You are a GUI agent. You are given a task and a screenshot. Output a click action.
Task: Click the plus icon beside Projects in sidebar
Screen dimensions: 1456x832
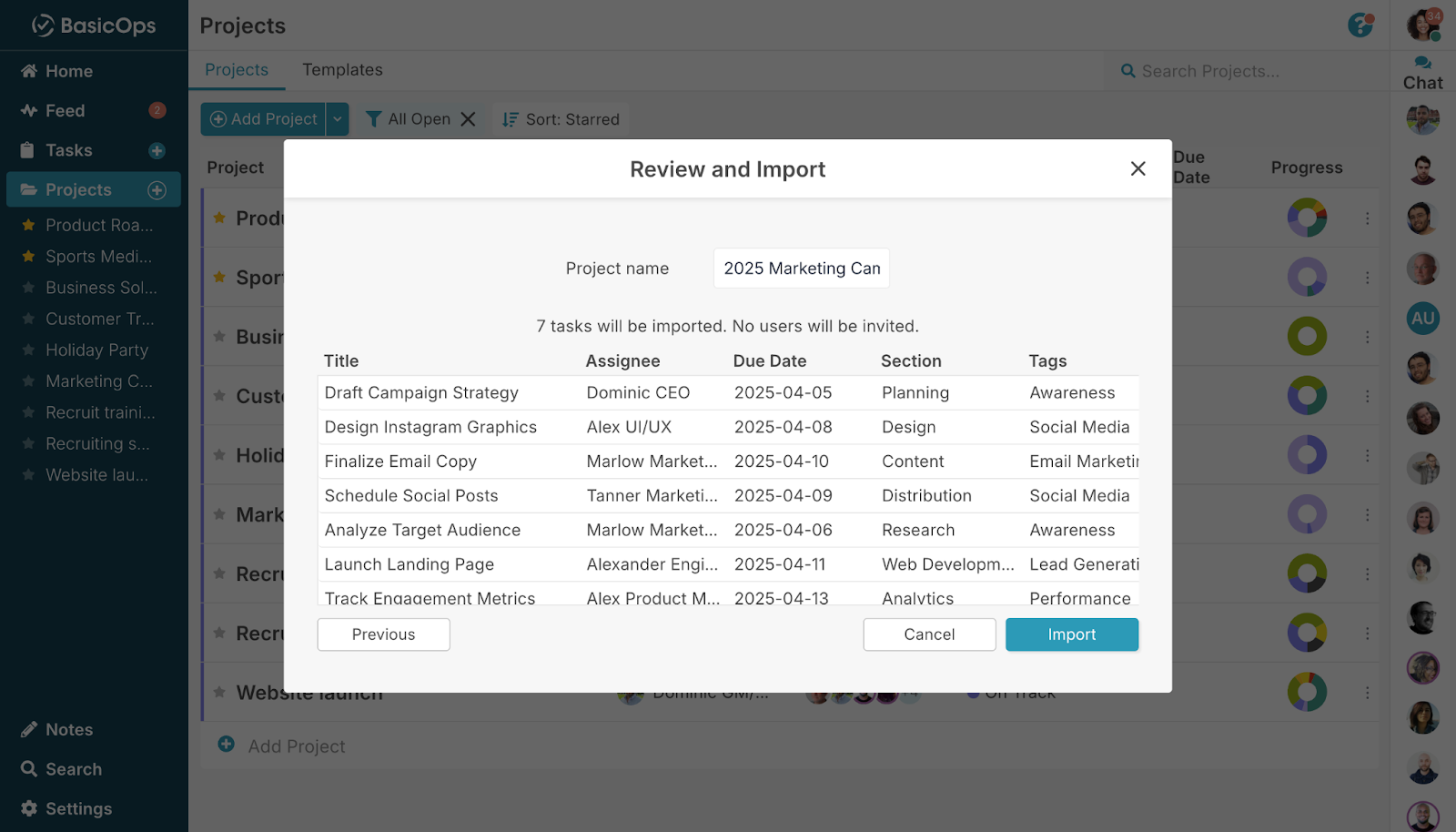click(157, 190)
